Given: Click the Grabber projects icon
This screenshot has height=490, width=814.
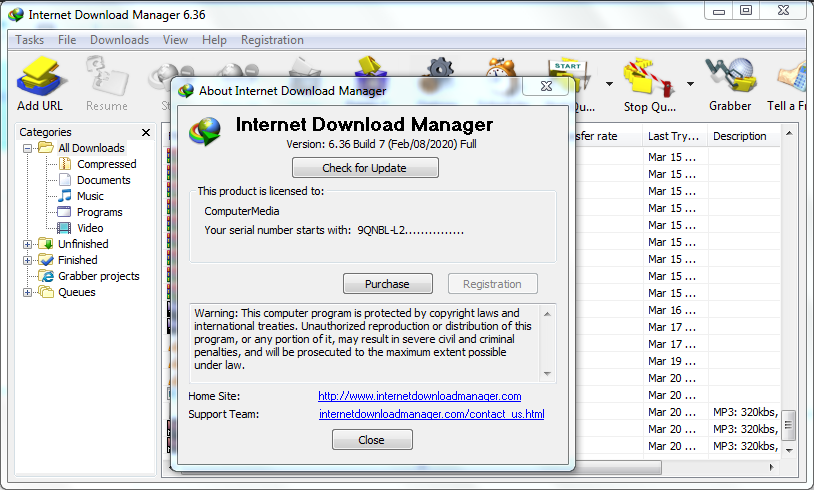Looking at the screenshot, I should tap(47, 276).
